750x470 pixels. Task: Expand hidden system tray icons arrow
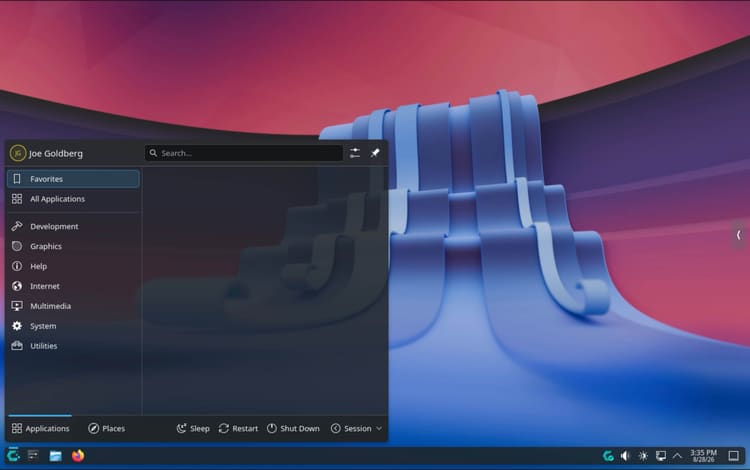[x=677, y=456]
